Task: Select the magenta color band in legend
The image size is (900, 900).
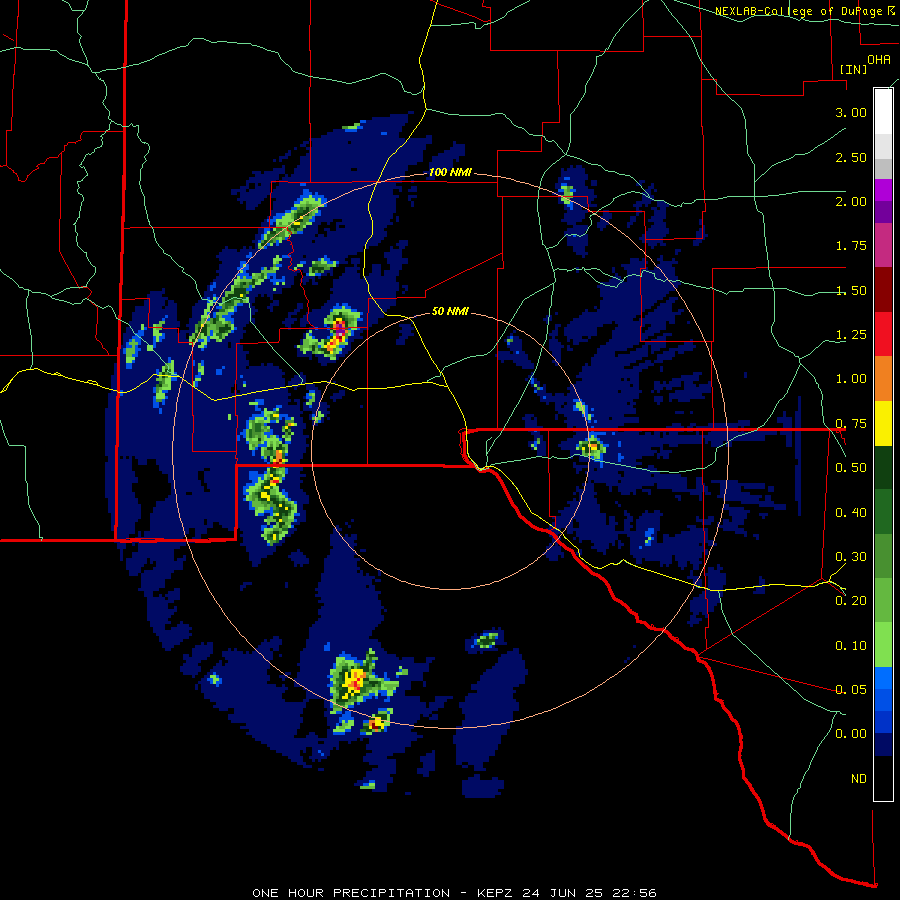Action: 883,190
